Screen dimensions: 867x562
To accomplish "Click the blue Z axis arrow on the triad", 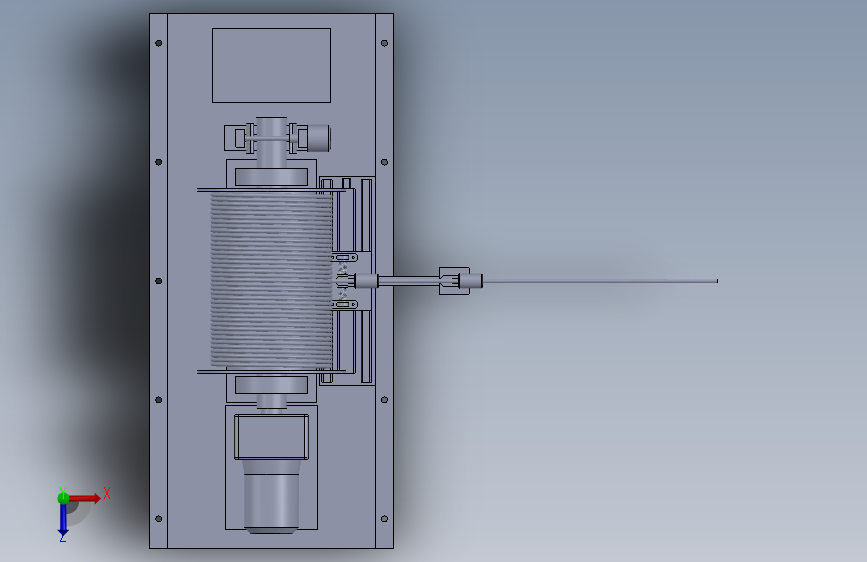I will (x=63, y=520).
